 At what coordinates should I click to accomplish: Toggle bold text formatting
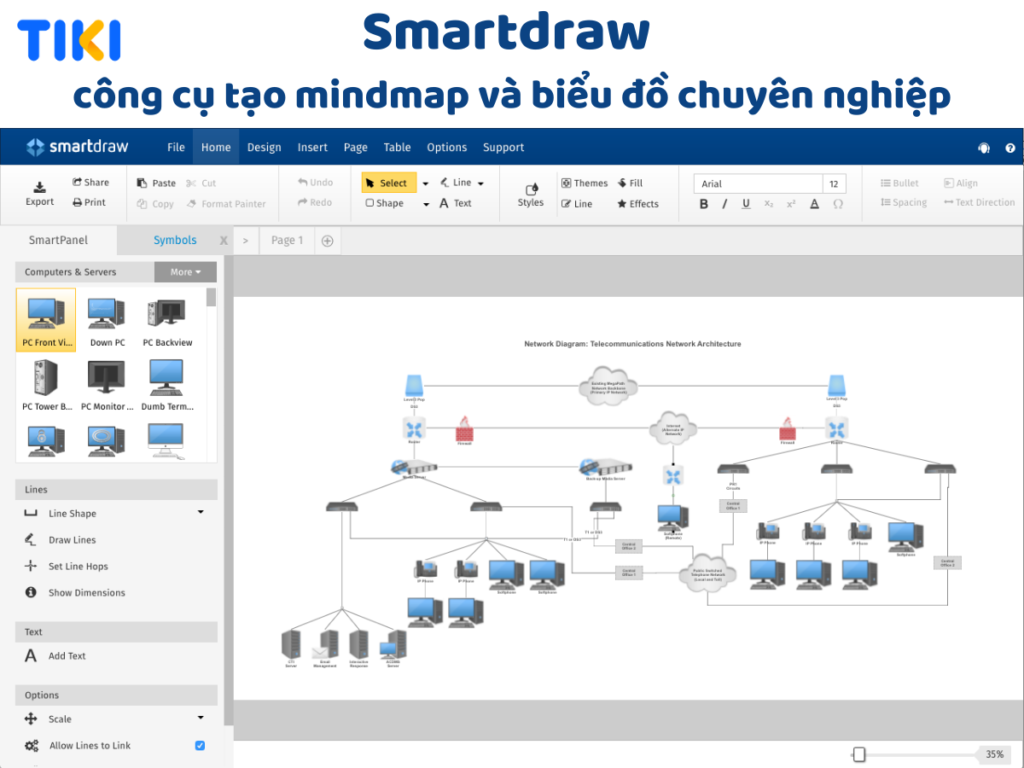[x=703, y=203]
